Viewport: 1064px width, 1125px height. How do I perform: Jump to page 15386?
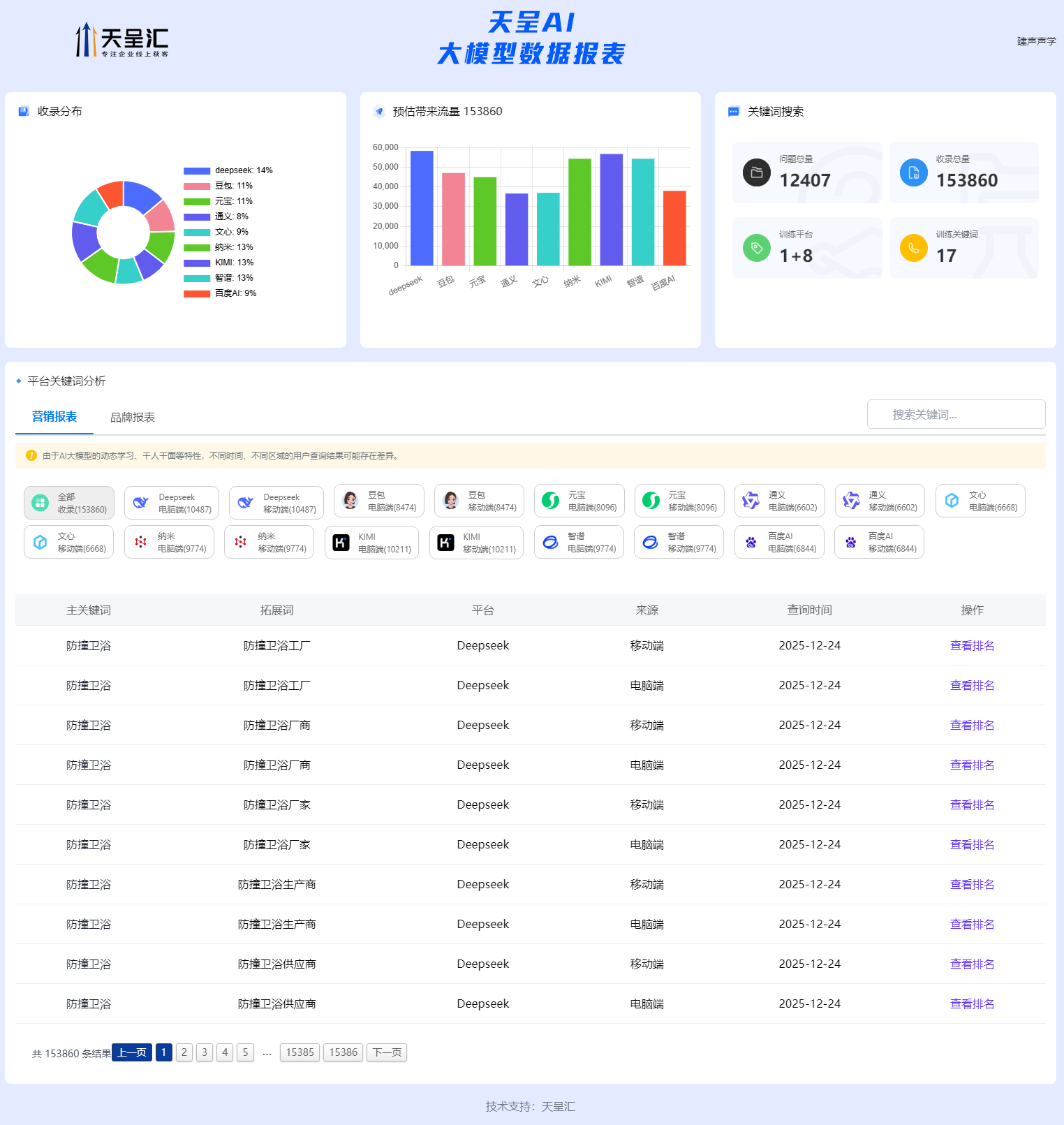click(343, 1052)
